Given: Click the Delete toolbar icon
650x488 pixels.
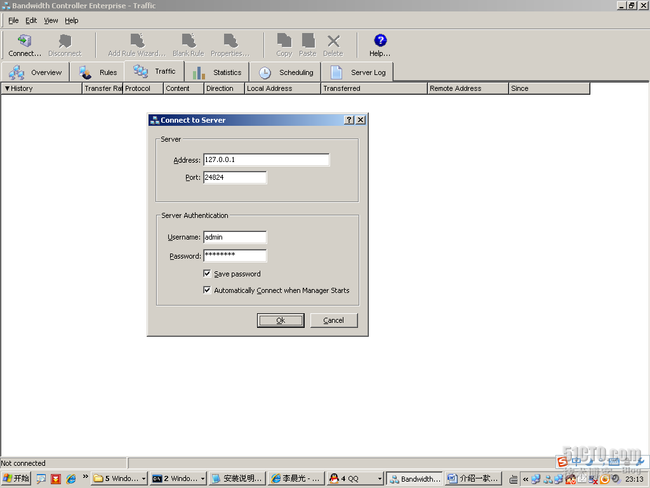Looking at the screenshot, I should point(333,45).
